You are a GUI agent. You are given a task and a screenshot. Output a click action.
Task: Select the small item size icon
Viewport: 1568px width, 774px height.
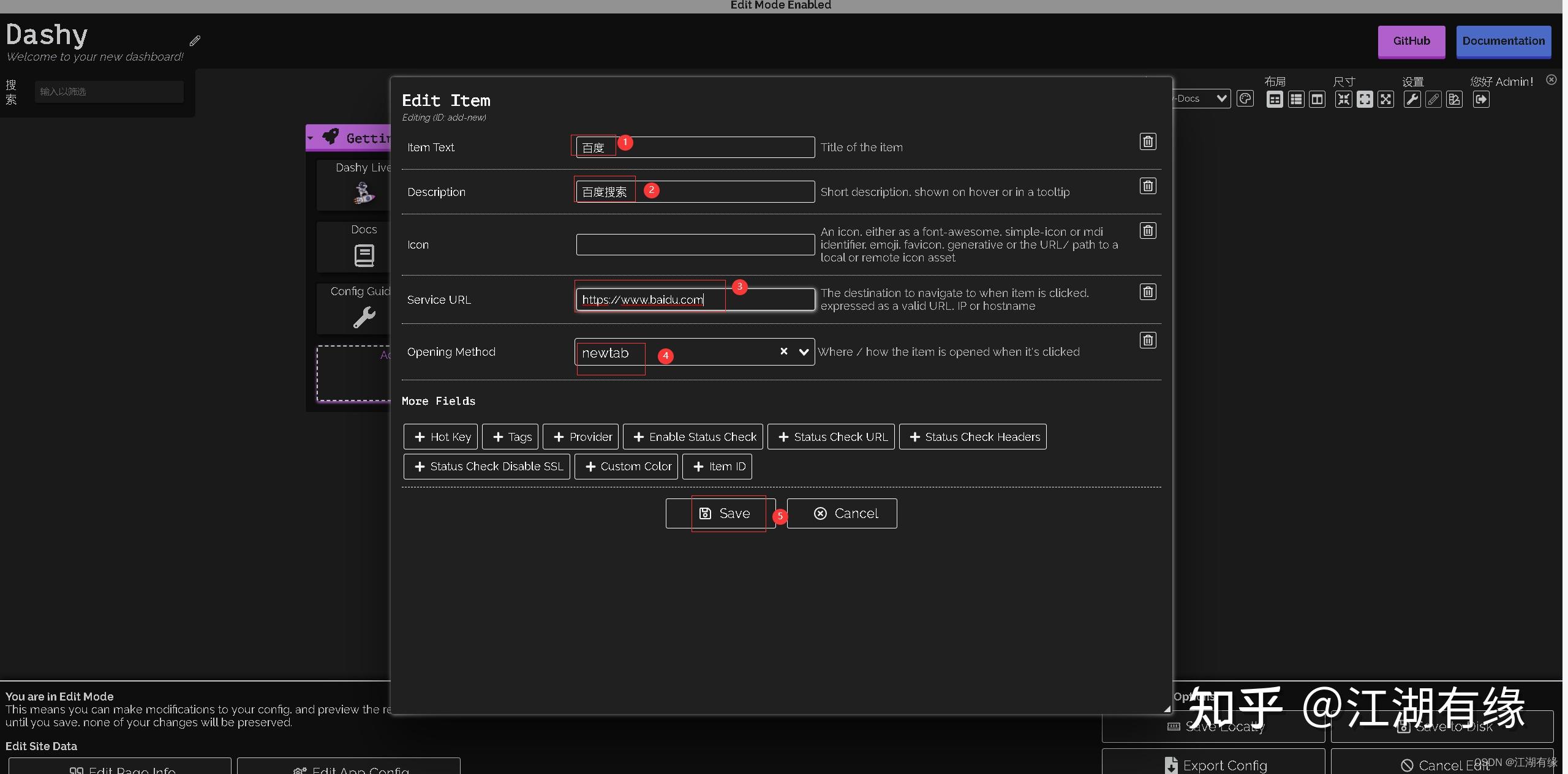click(x=1343, y=99)
